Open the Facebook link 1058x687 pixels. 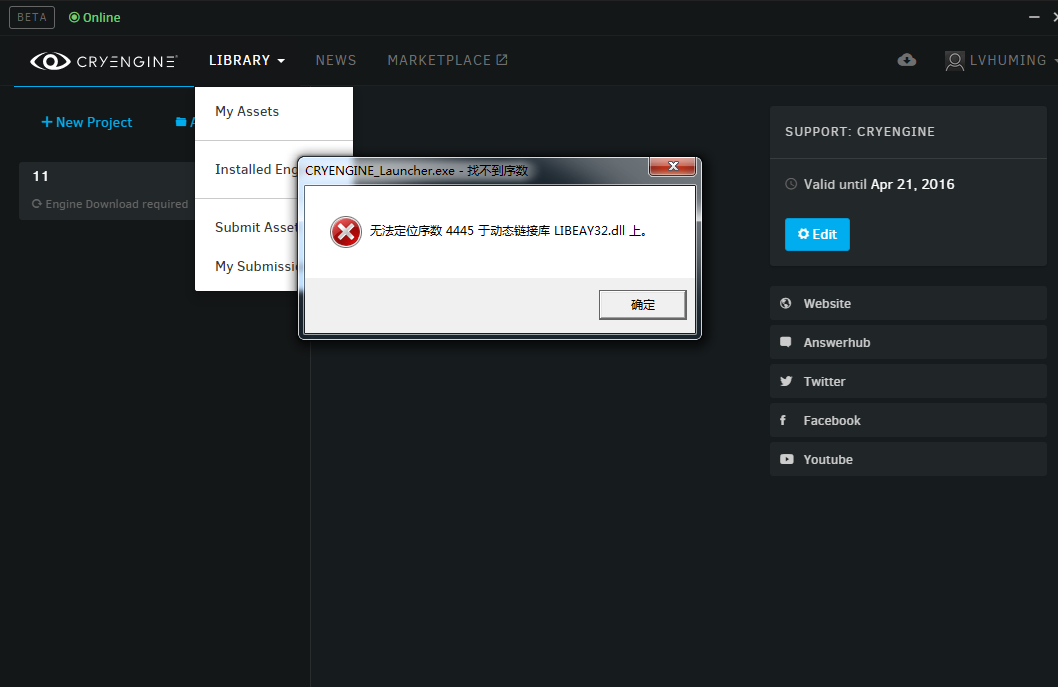(x=908, y=420)
